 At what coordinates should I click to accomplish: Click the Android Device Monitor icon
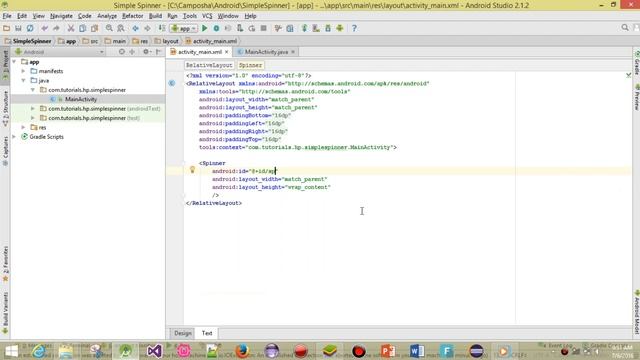point(340,28)
